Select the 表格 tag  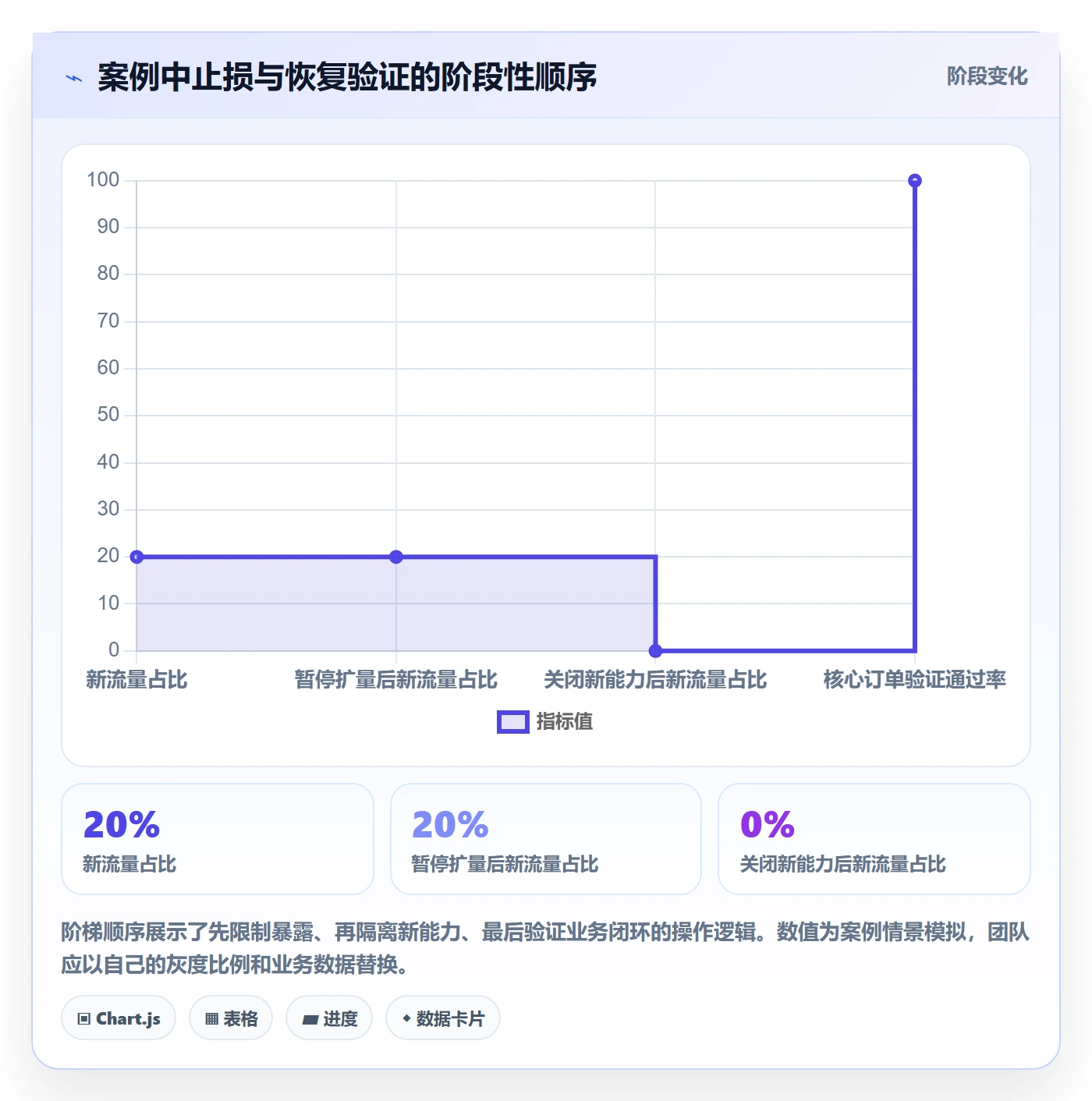231,1018
